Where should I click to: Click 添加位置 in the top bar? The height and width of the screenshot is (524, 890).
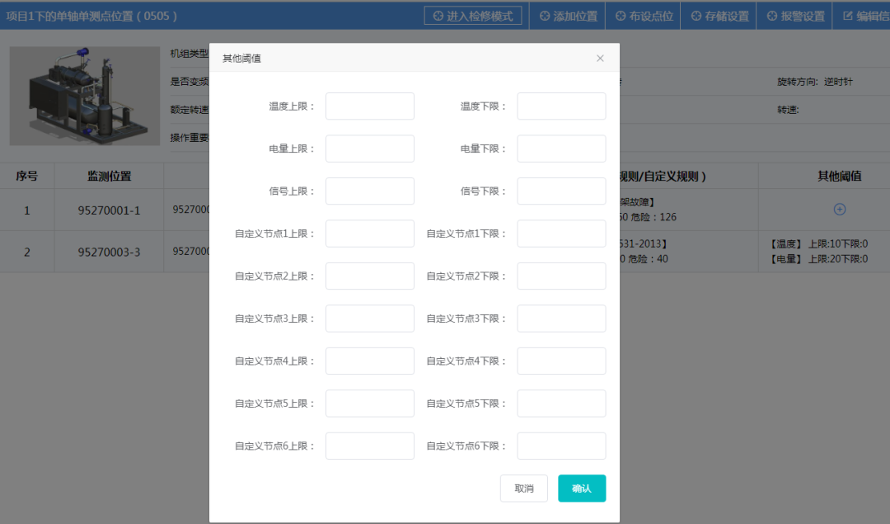point(568,16)
